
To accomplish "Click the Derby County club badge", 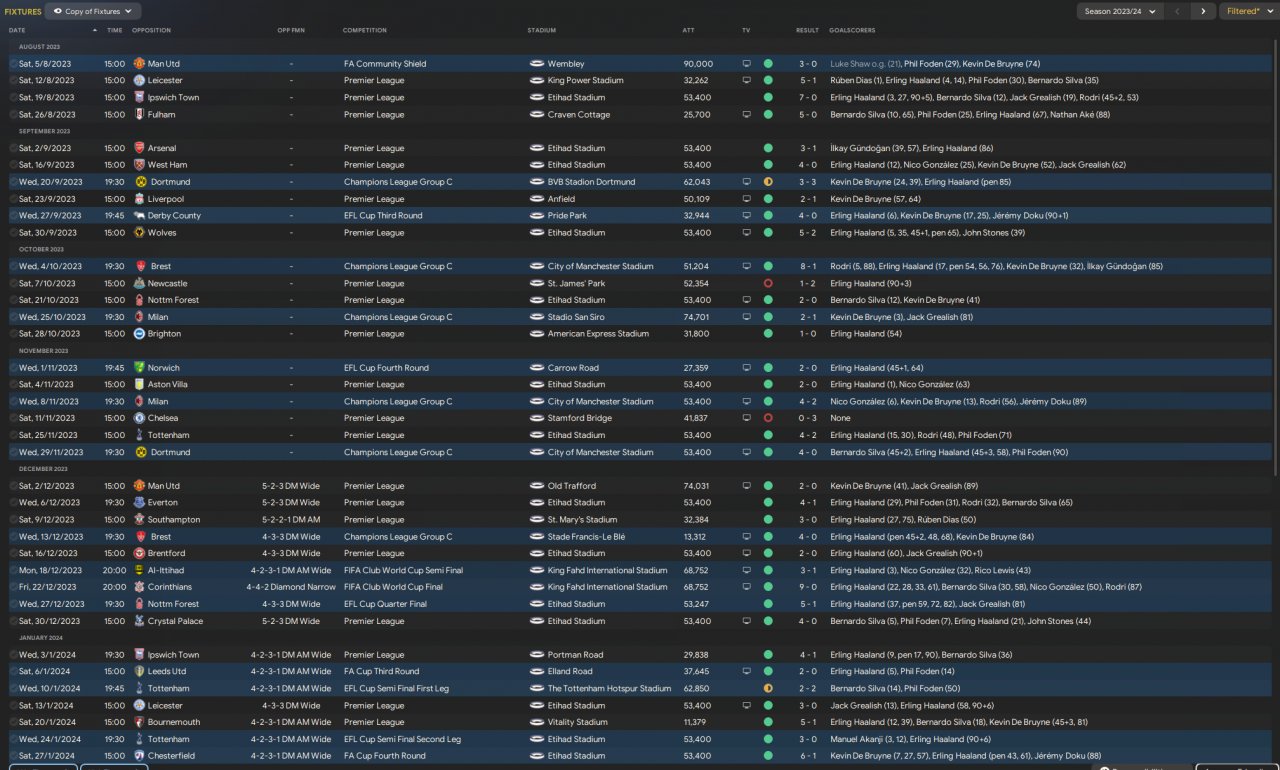I will pos(139,216).
